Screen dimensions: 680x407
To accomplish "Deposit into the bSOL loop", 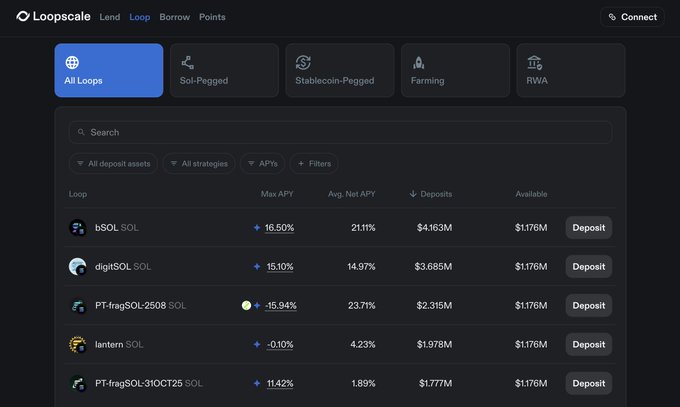I will [588, 228].
